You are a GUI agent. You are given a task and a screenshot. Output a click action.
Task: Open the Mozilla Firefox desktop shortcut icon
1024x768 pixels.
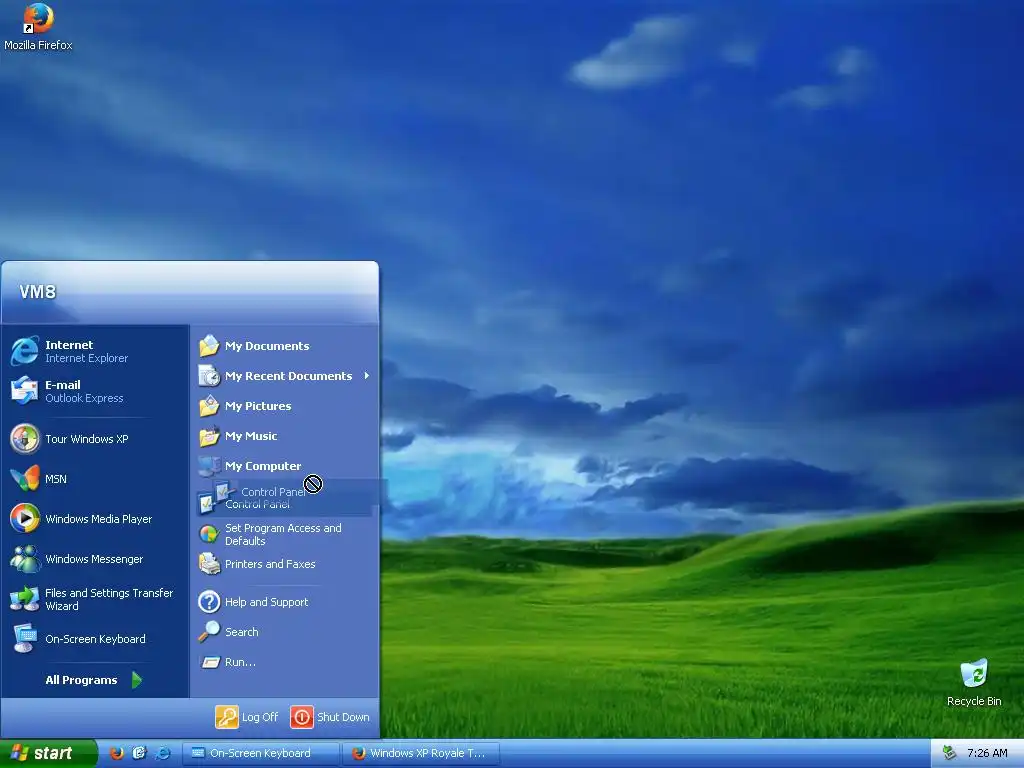pyautogui.click(x=38, y=19)
